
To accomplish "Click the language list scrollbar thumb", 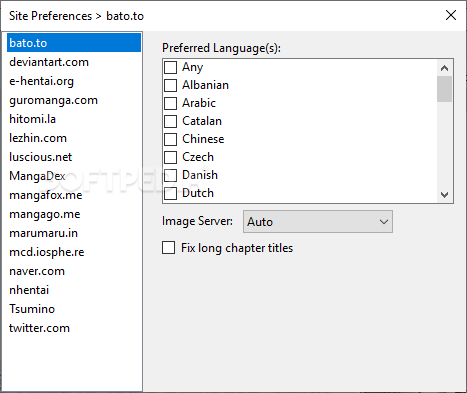I will [444, 89].
